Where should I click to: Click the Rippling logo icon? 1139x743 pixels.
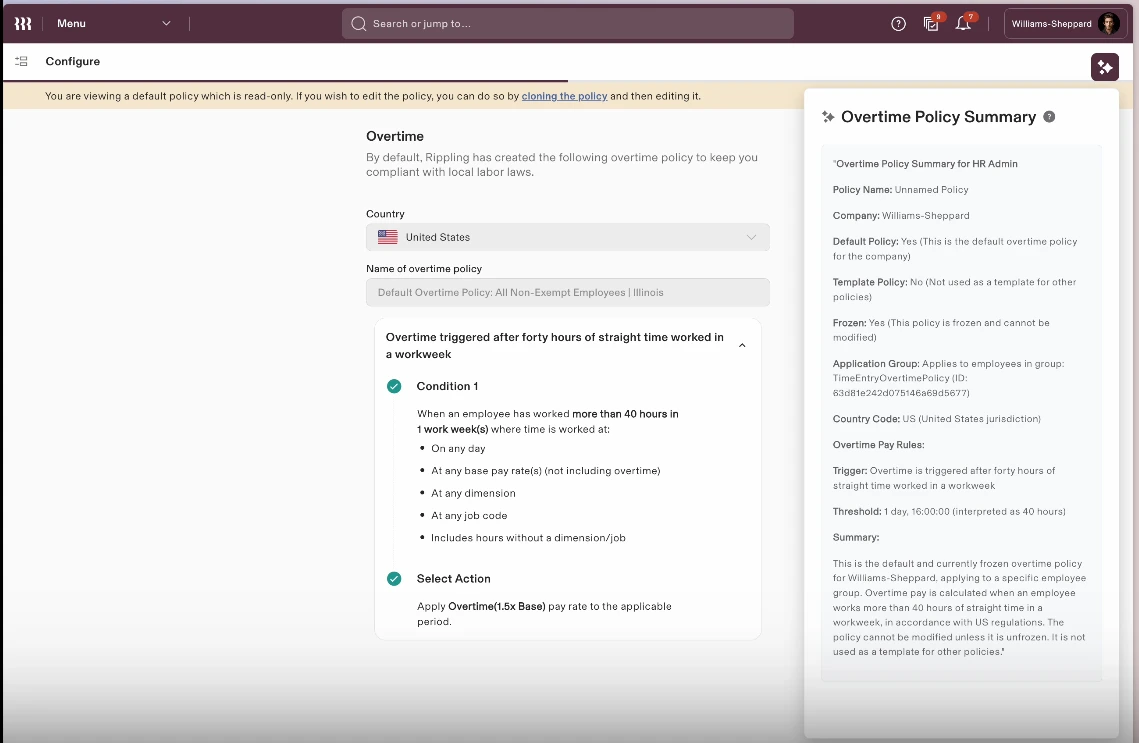pyautogui.click(x=23, y=24)
